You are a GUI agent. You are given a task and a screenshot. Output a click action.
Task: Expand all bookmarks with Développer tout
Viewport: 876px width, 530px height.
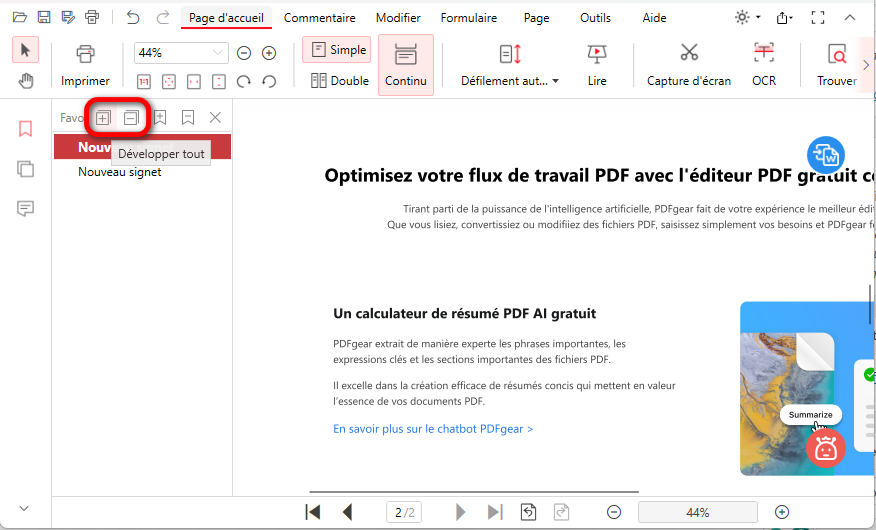click(103, 118)
